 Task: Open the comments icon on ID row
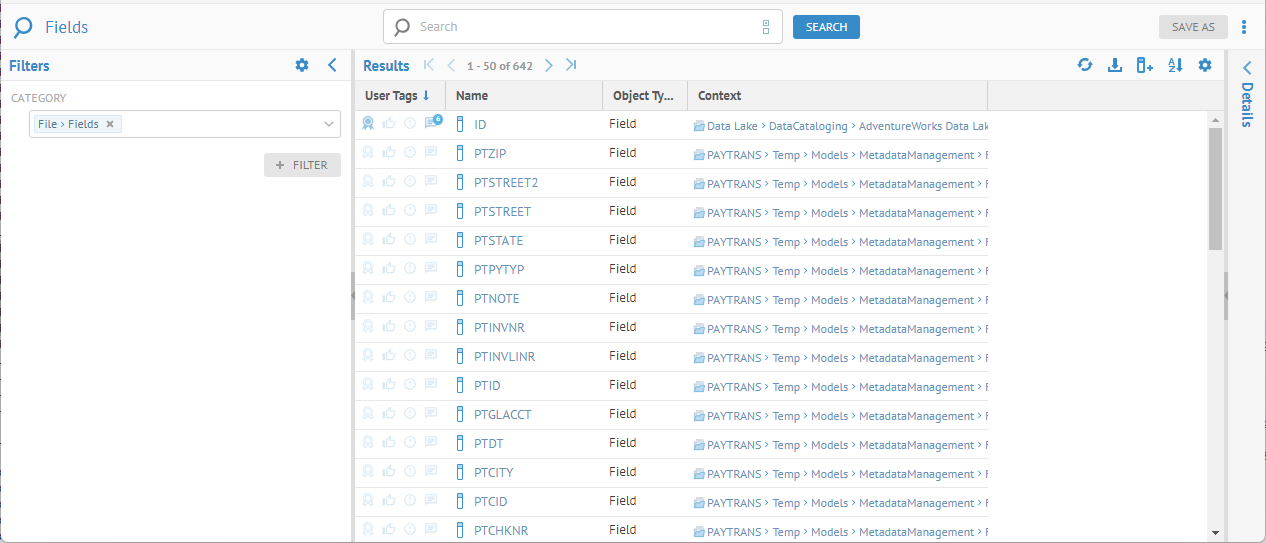(x=431, y=124)
